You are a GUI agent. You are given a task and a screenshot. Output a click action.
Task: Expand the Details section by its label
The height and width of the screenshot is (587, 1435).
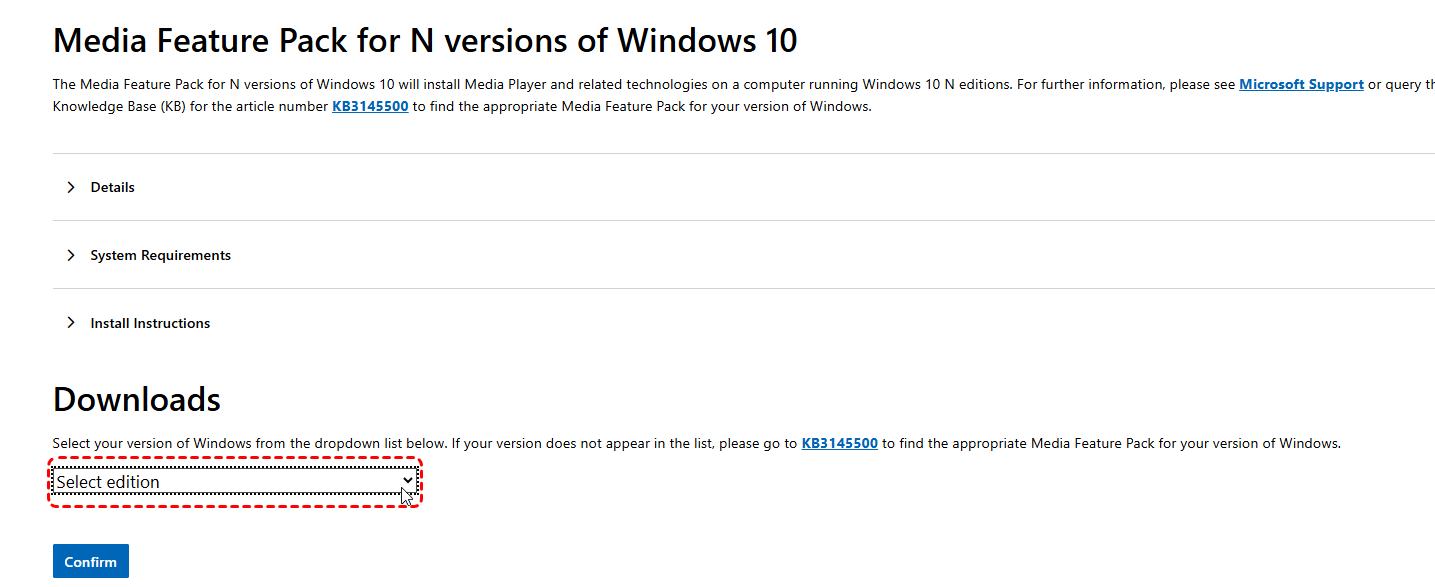point(112,187)
